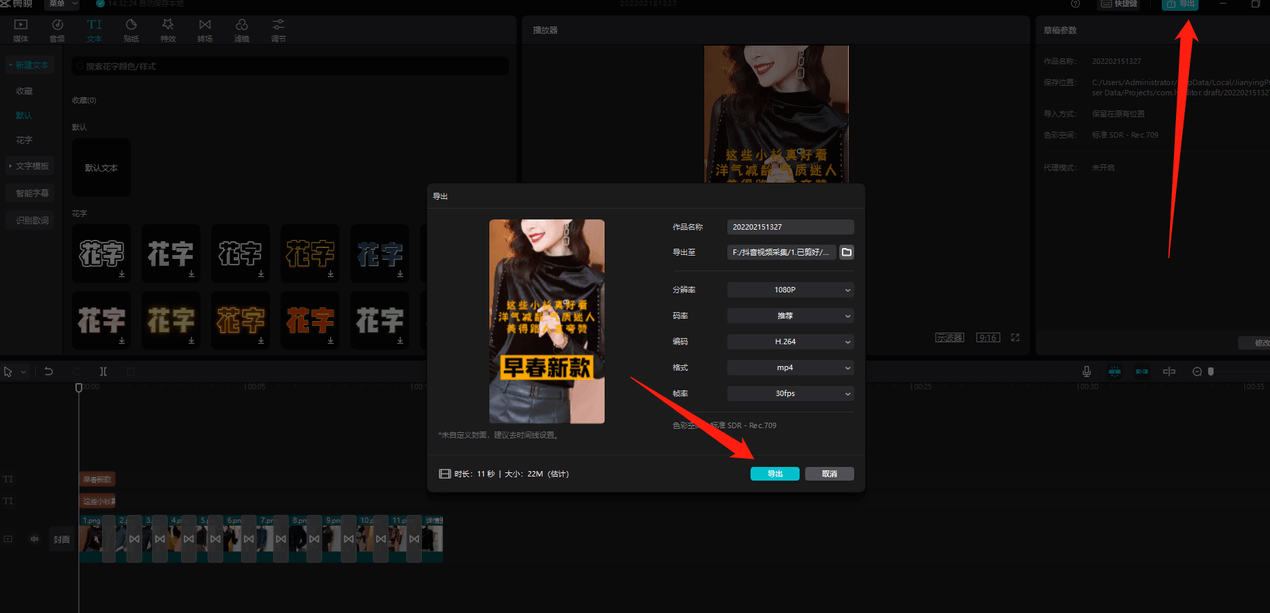Open the 码率 推荐 dropdown
The height and width of the screenshot is (613, 1270).
790,316
